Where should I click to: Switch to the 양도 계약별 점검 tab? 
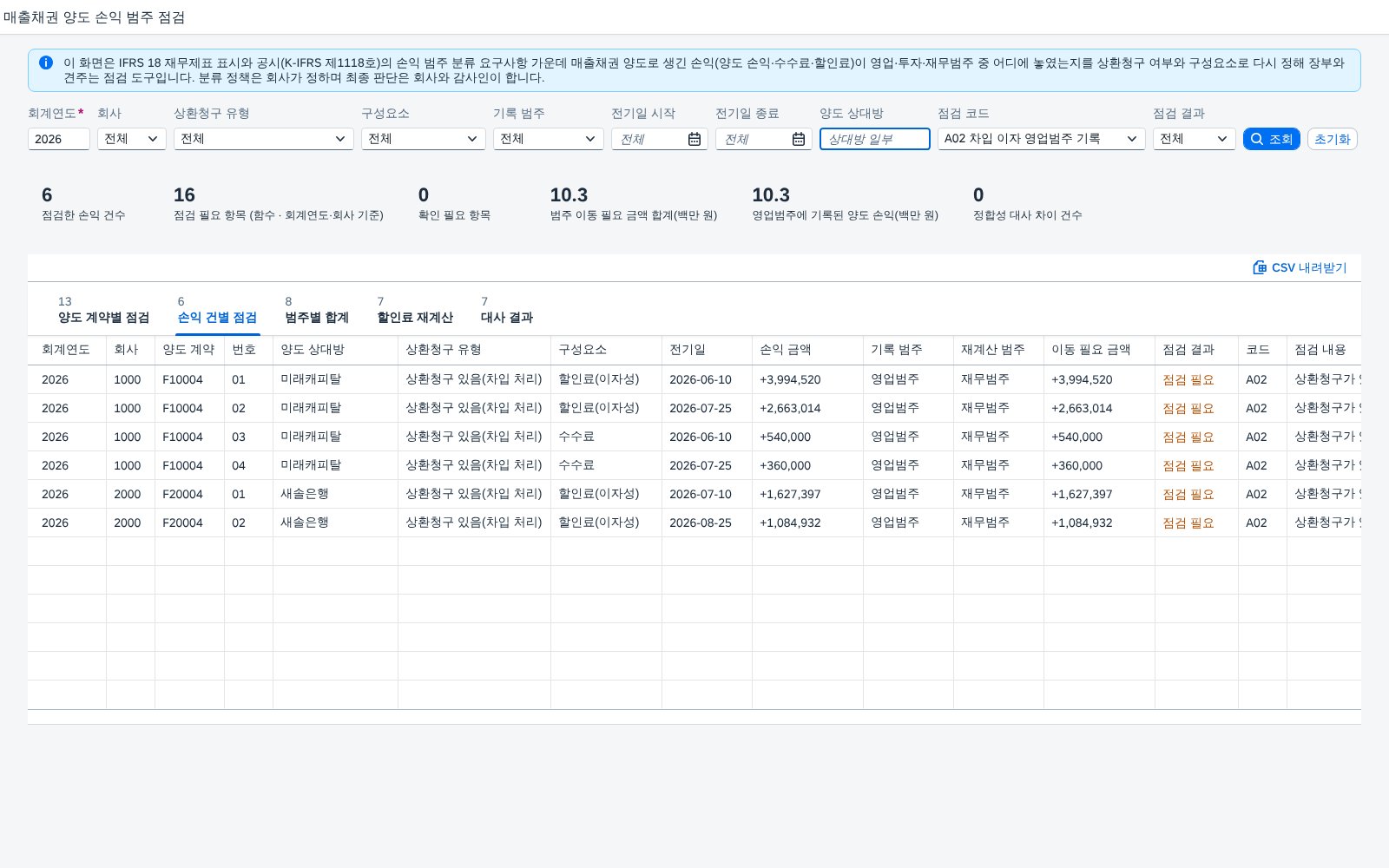103,310
